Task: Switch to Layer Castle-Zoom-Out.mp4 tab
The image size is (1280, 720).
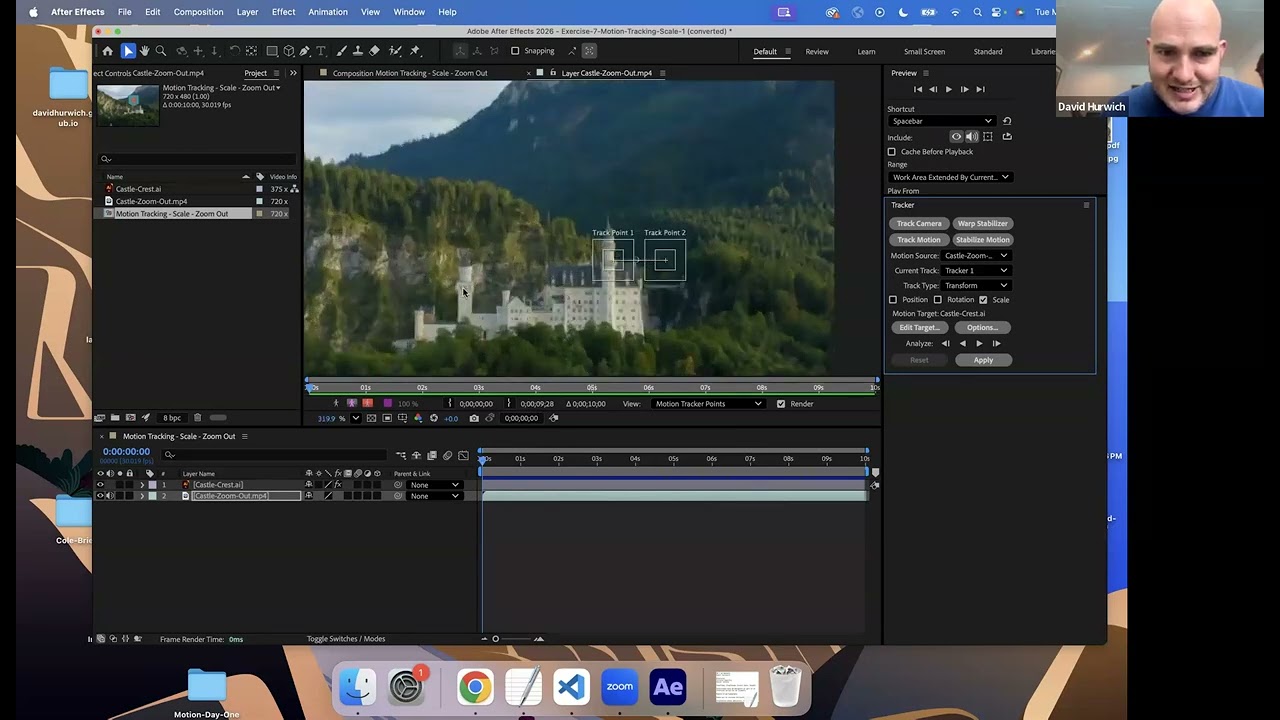Action: pyautogui.click(x=606, y=73)
